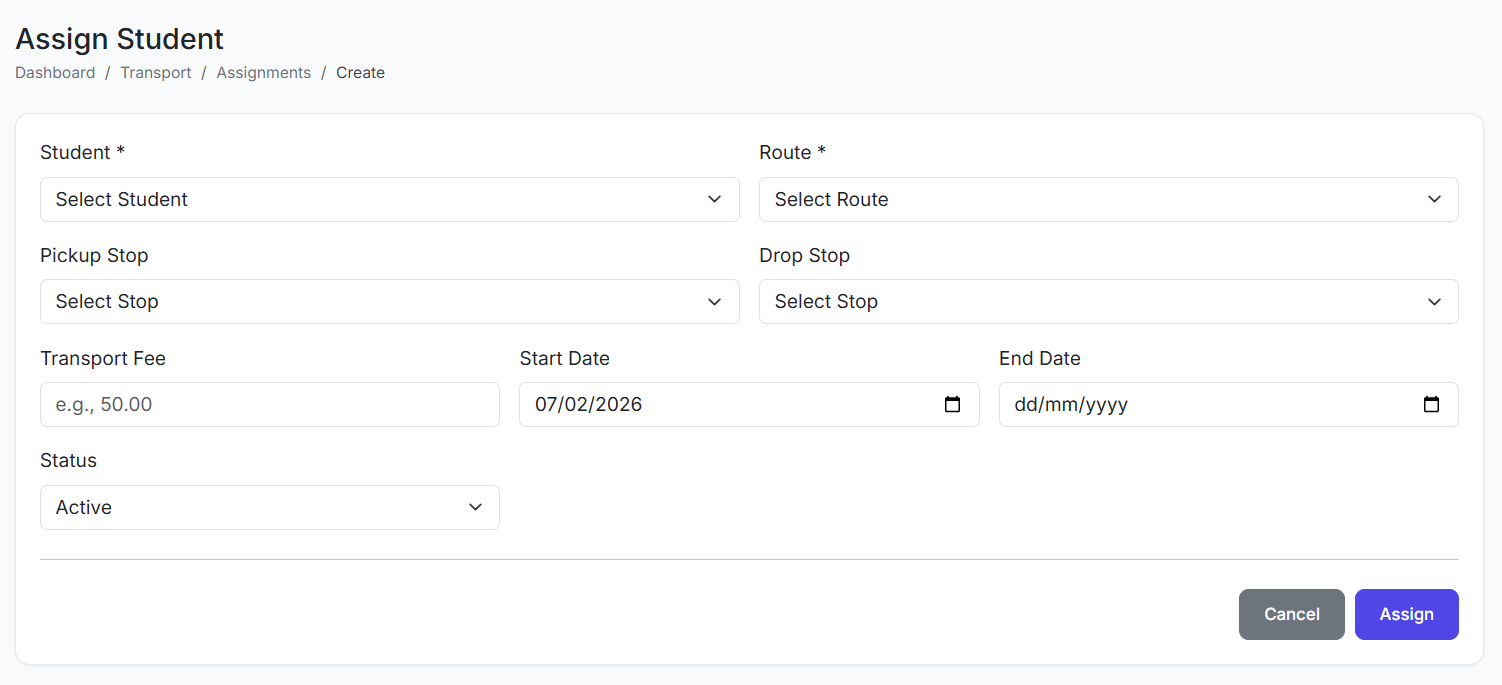Open the Select Route dropdown
The height and width of the screenshot is (685, 1502).
click(1108, 200)
